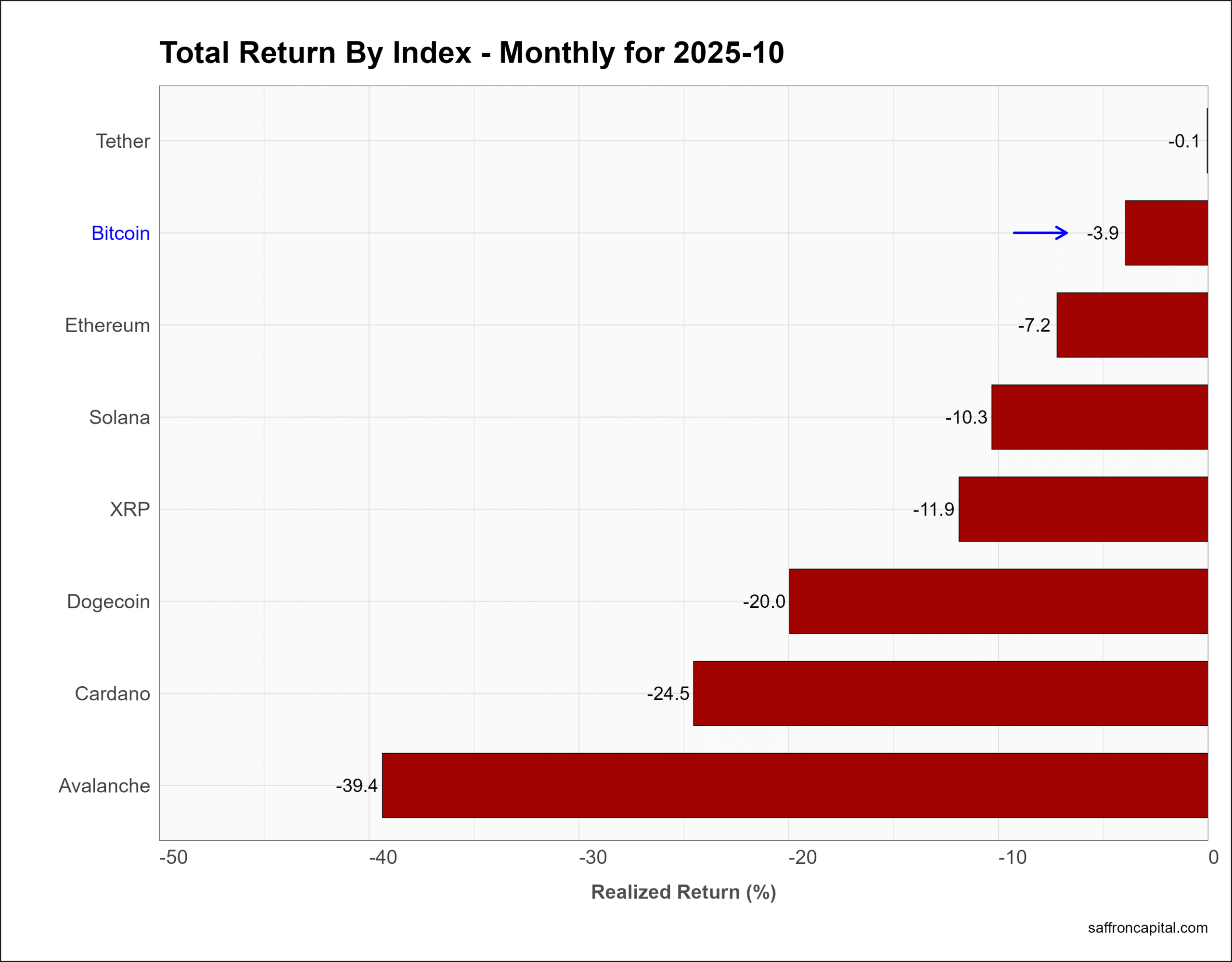Click the Dogecoin bar
This screenshot has width=1232, height=962.
[998, 601]
